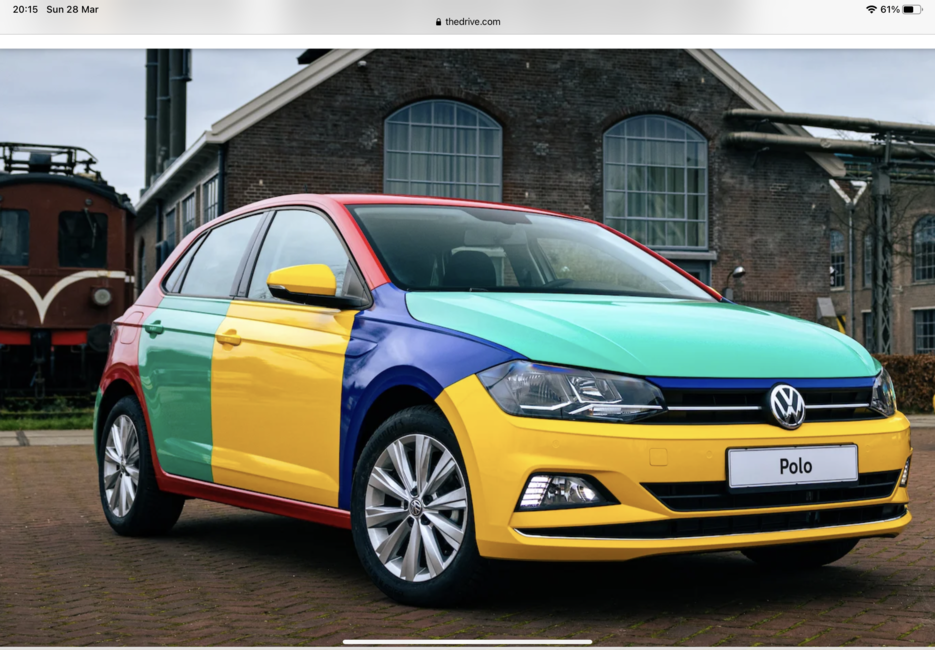This screenshot has height=650, width=935.
Task: Tap the home indicator bar at bottom
Action: point(468,642)
